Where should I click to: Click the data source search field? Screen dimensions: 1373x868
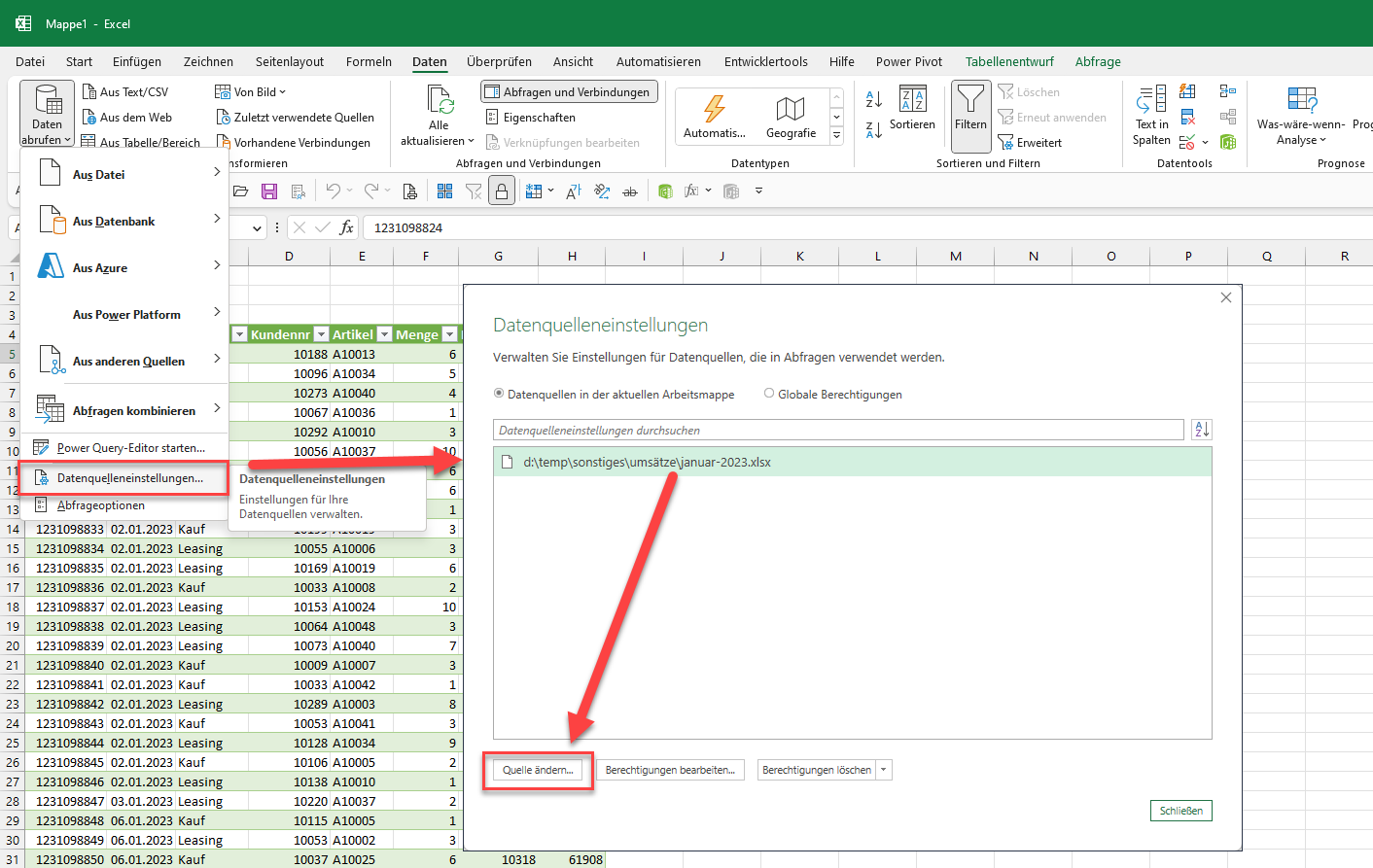pyautogui.click(x=837, y=430)
